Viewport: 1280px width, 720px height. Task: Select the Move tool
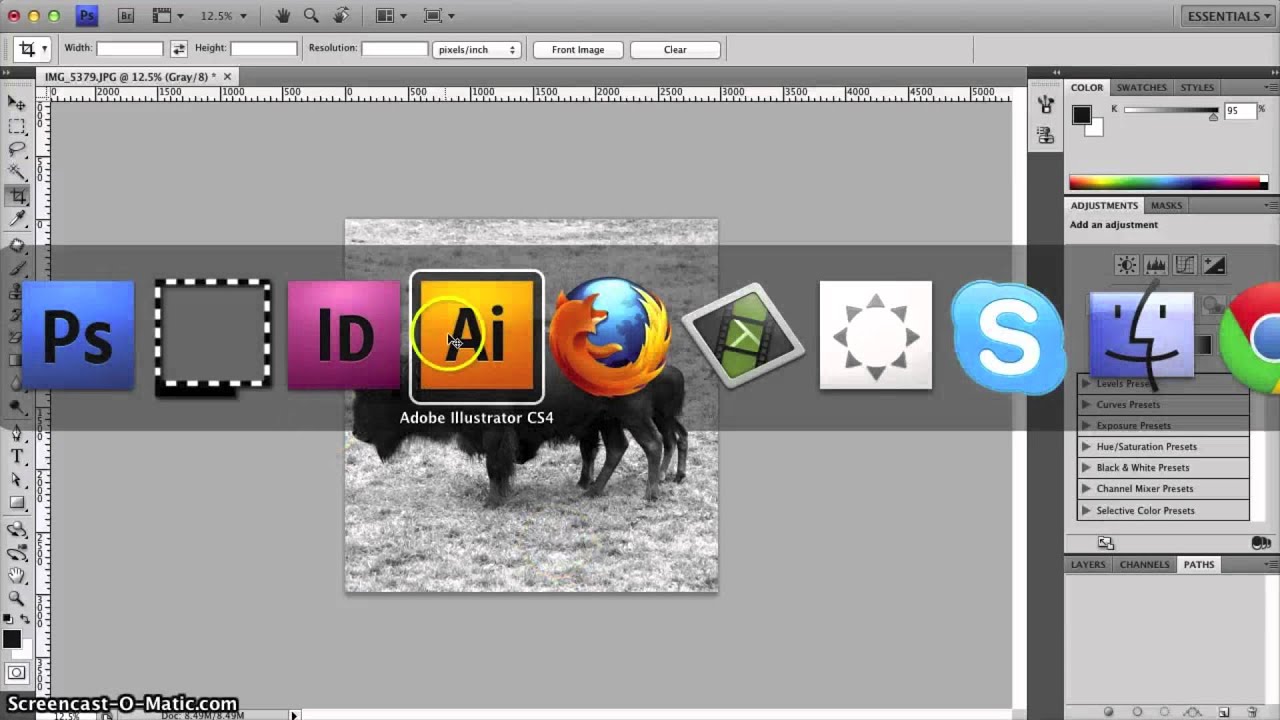(x=17, y=103)
